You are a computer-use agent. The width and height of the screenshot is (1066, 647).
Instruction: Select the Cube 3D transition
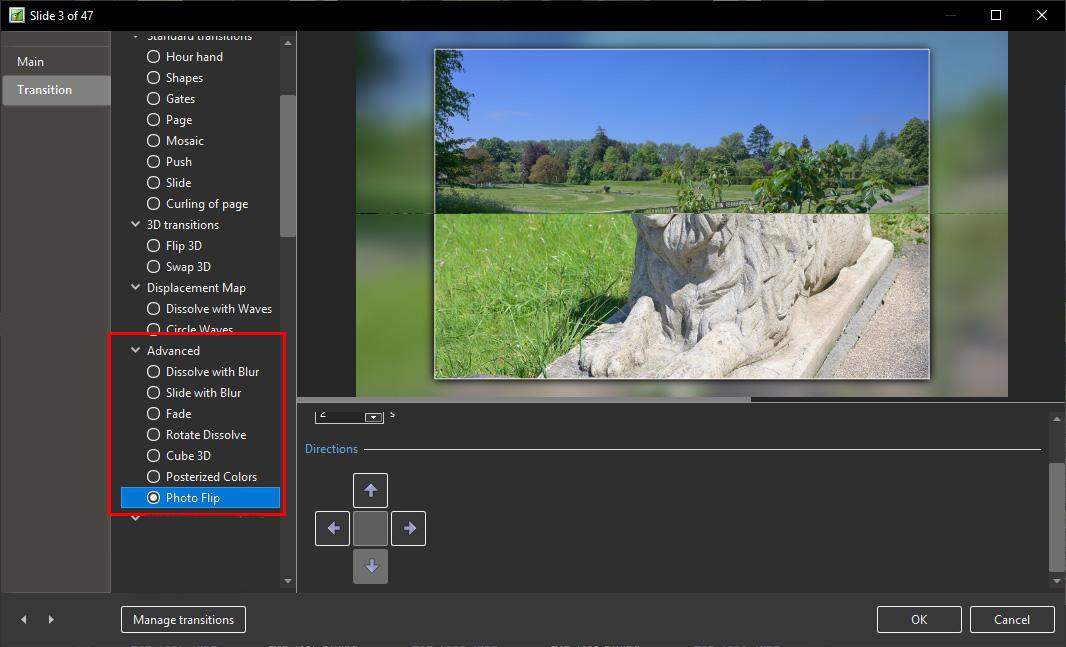tap(153, 456)
